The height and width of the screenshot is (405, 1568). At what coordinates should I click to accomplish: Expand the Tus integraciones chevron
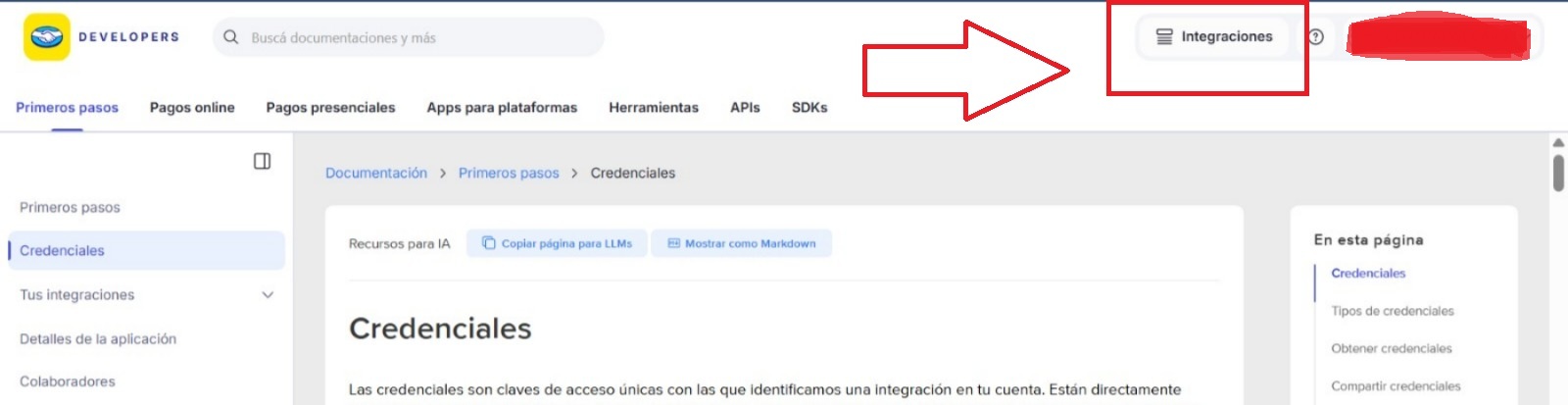pyautogui.click(x=268, y=295)
